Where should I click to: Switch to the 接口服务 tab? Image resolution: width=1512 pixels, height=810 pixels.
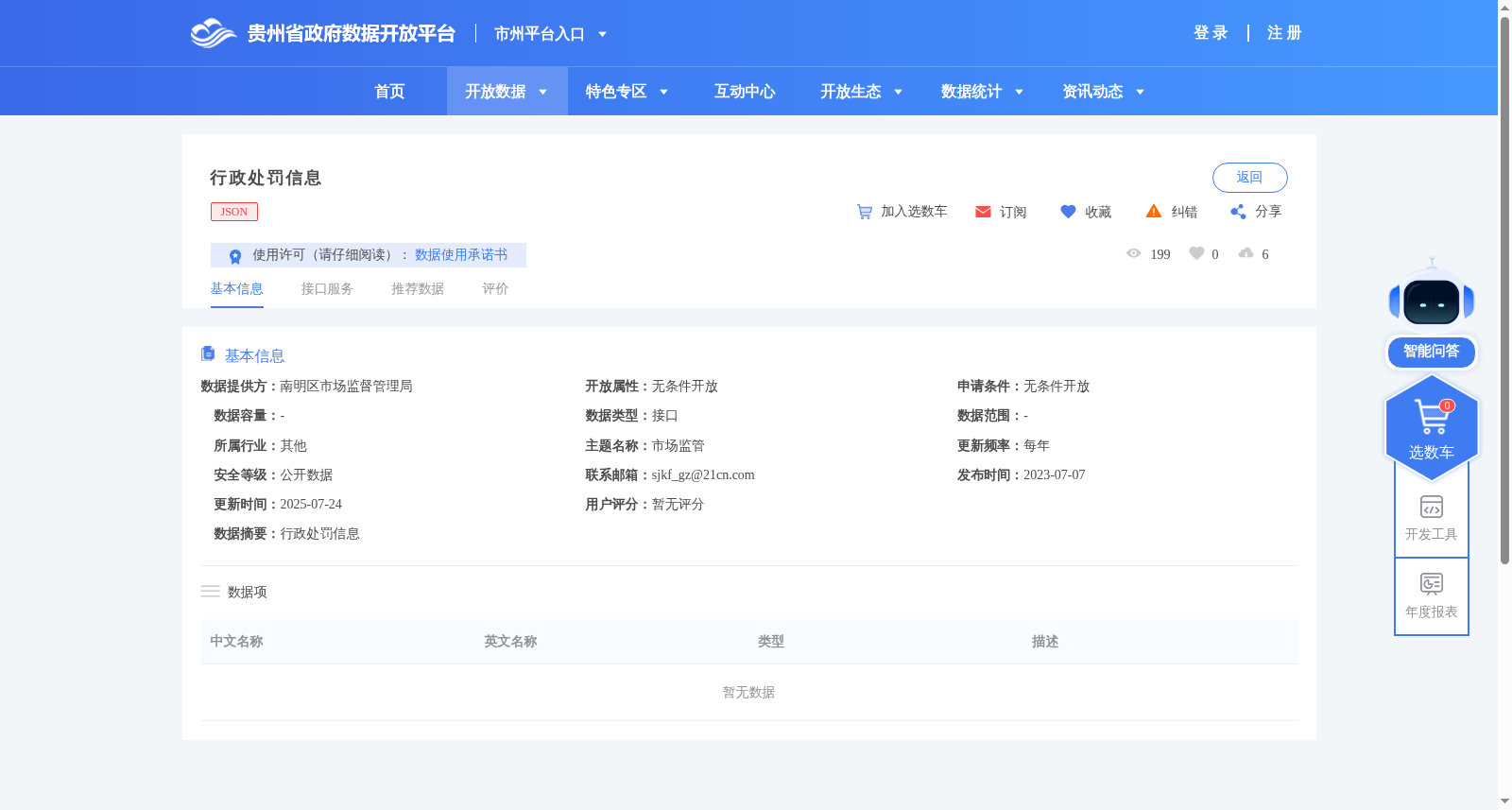[327, 289]
